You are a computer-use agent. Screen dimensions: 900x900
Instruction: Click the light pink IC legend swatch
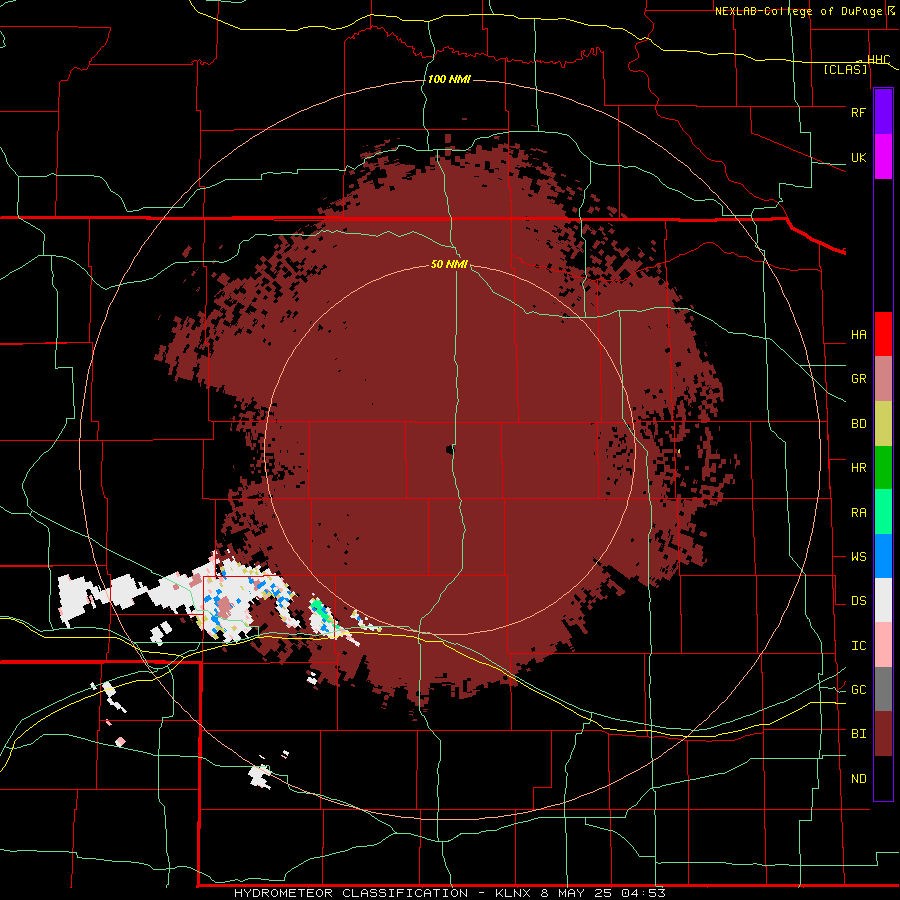[x=883, y=645]
